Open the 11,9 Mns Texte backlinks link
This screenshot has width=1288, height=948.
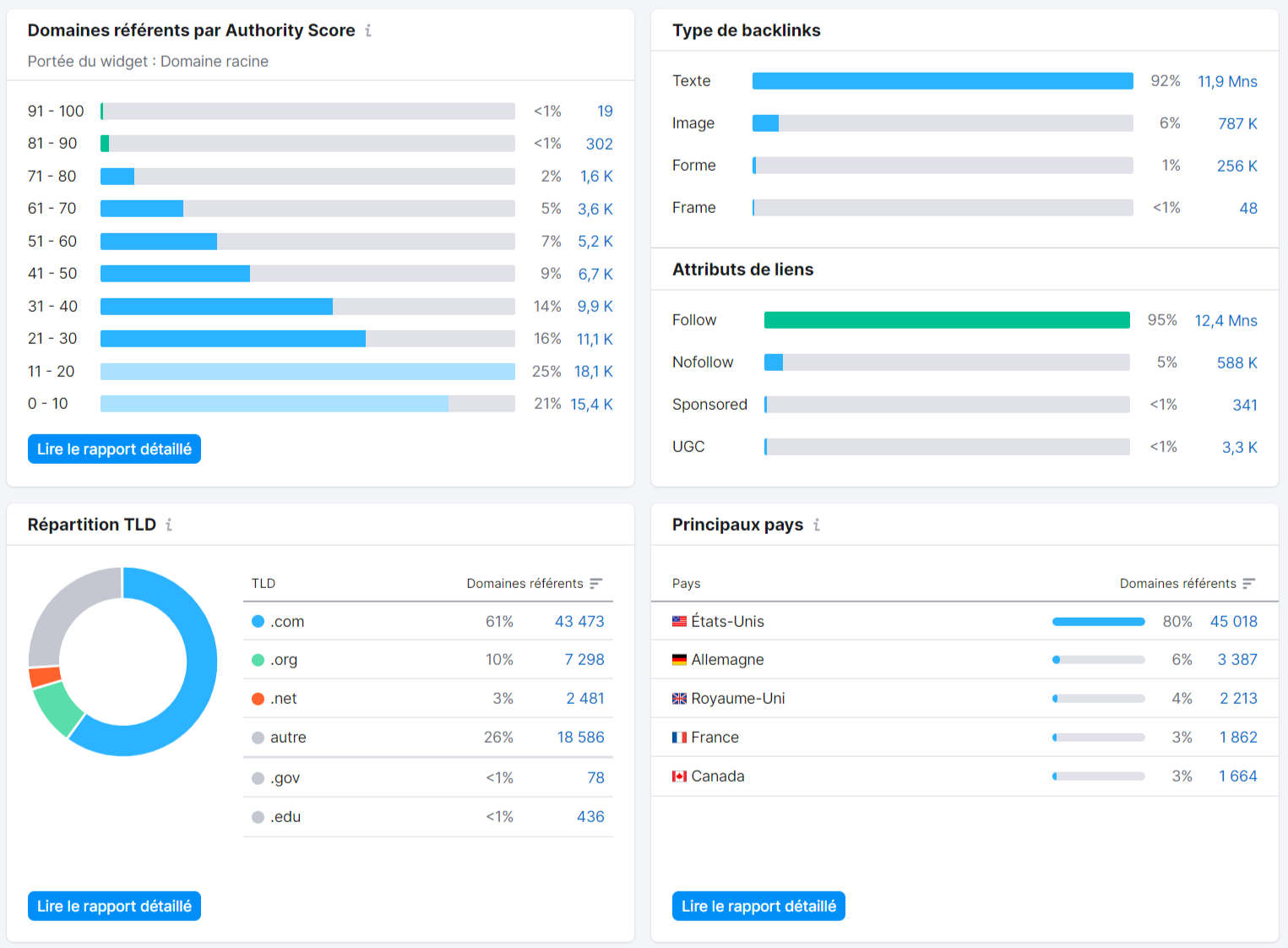pos(1227,81)
